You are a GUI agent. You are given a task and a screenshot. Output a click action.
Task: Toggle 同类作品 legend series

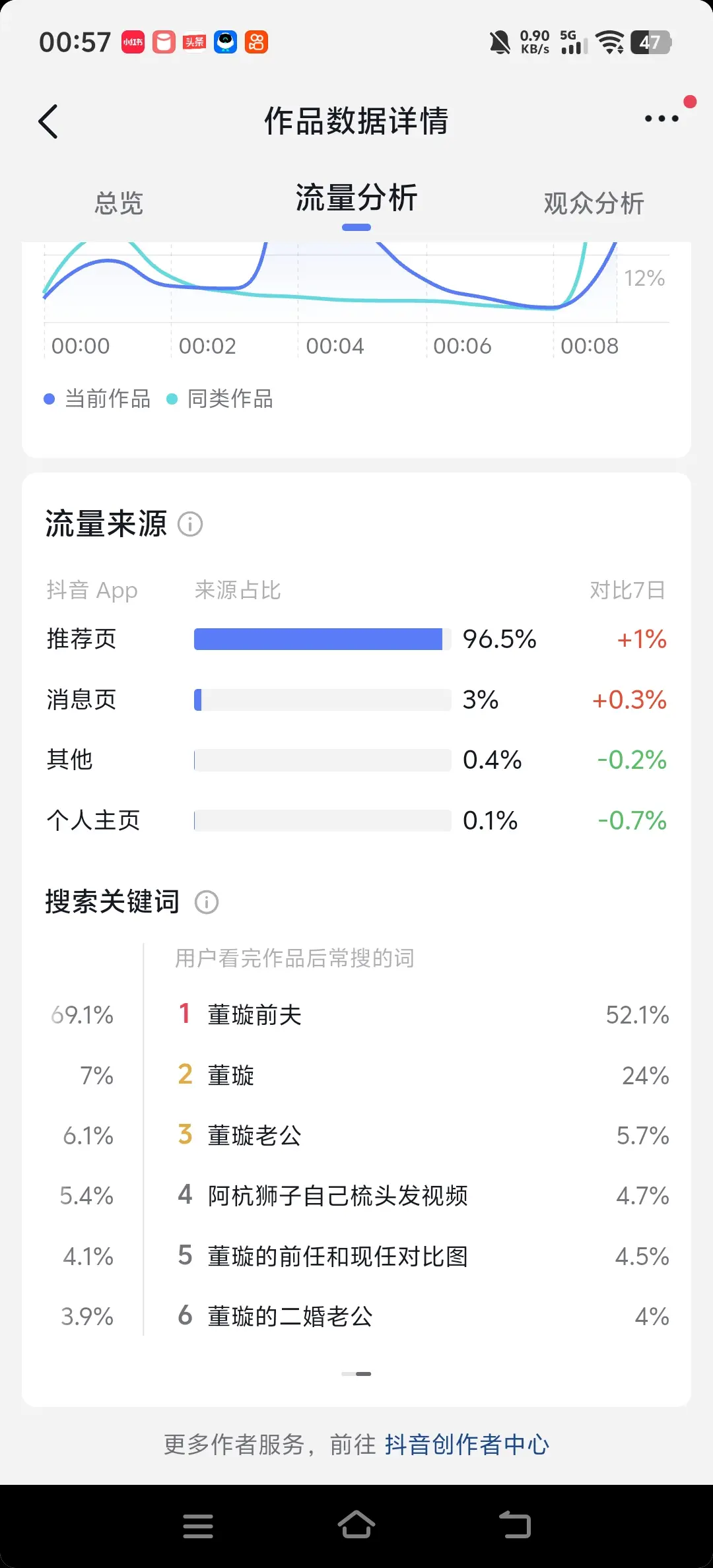(x=221, y=399)
